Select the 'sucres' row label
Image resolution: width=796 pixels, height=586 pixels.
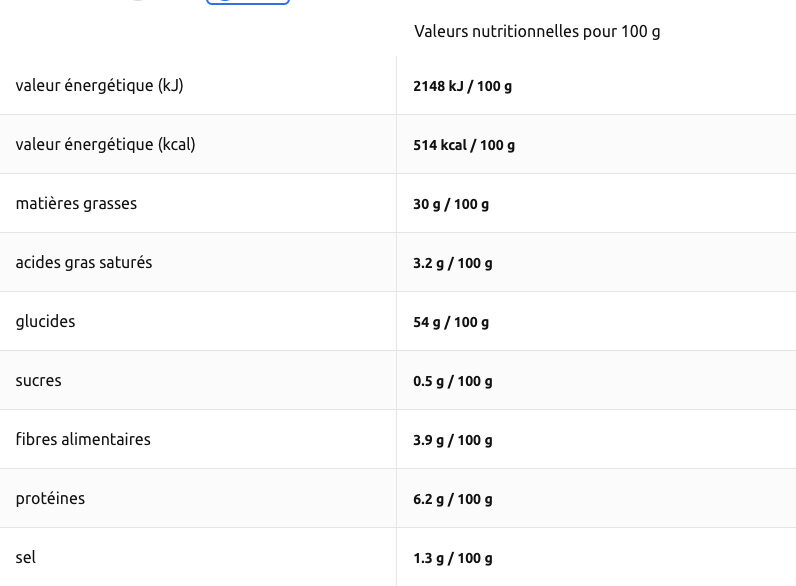coord(39,381)
